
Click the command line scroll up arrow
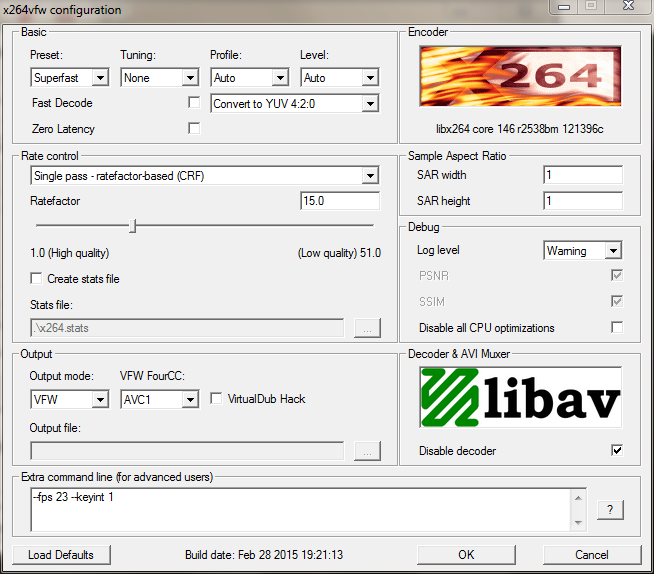(578, 498)
